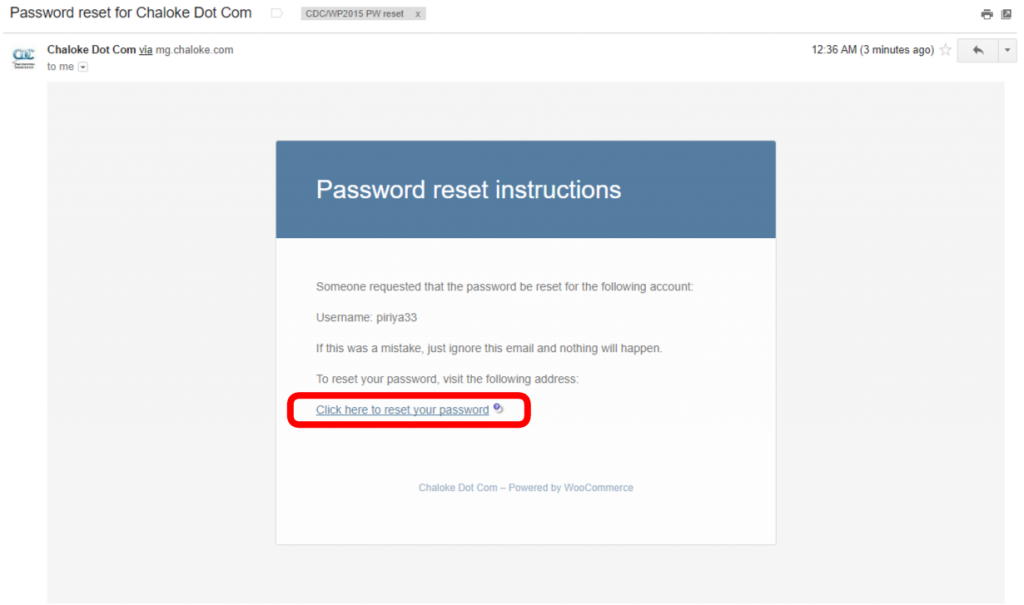The image size is (1024, 605).
Task: Star this email from Chaloke Dot Com
Action: (945, 50)
